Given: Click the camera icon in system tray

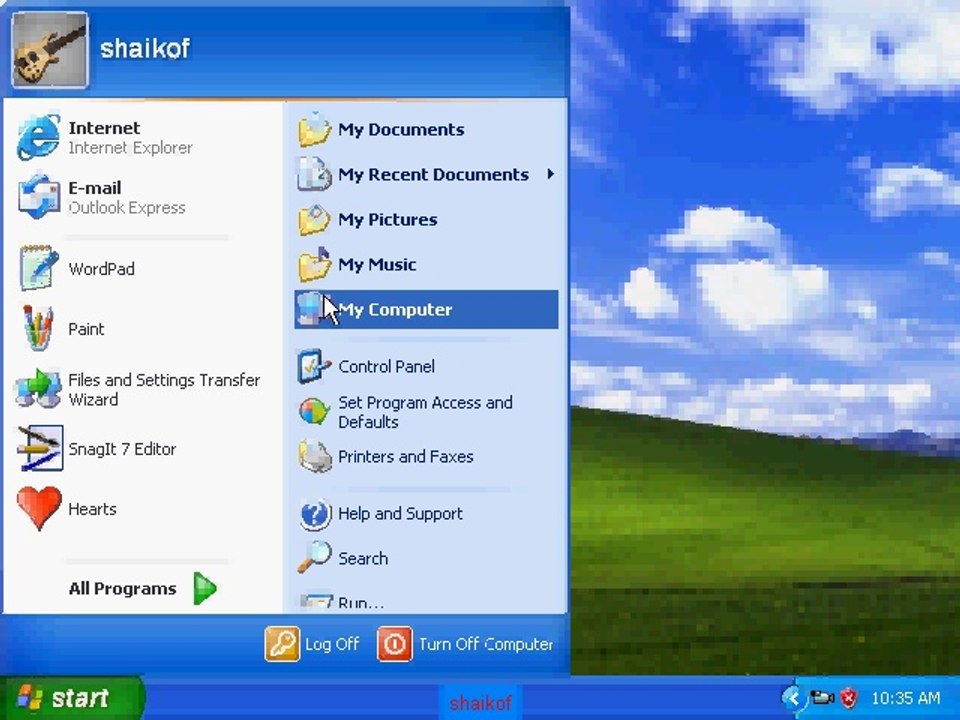Looking at the screenshot, I should [x=822, y=697].
